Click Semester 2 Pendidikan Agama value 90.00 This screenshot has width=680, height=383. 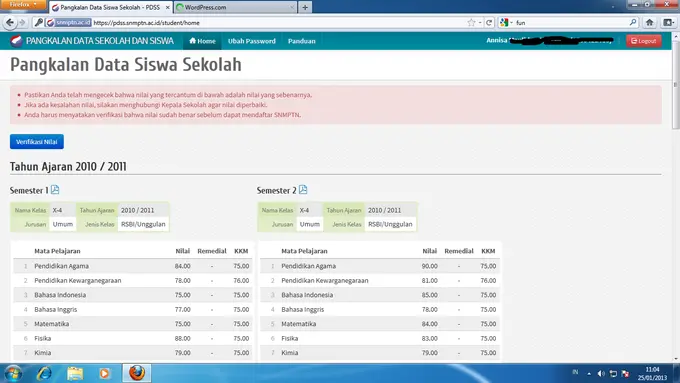[x=430, y=266]
